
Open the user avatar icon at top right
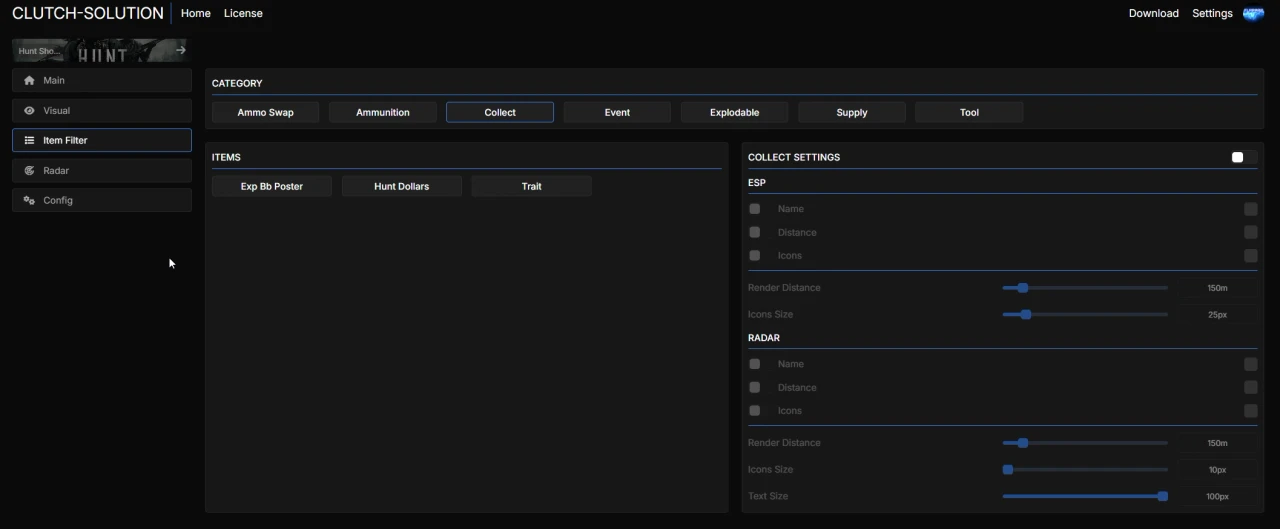pyautogui.click(x=1254, y=13)
